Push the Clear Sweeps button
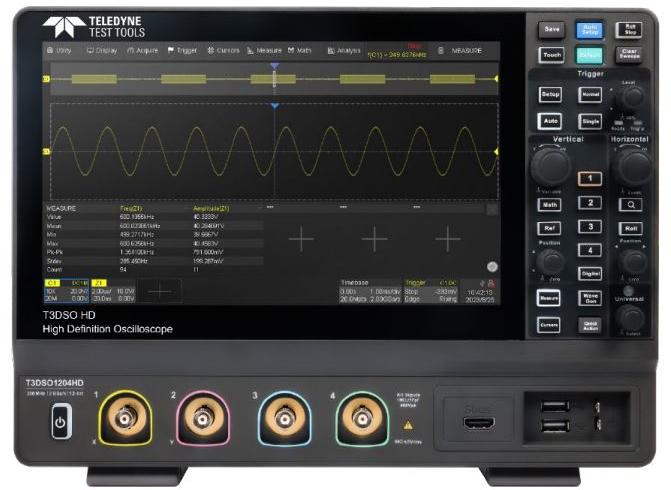 pos(629,54)
